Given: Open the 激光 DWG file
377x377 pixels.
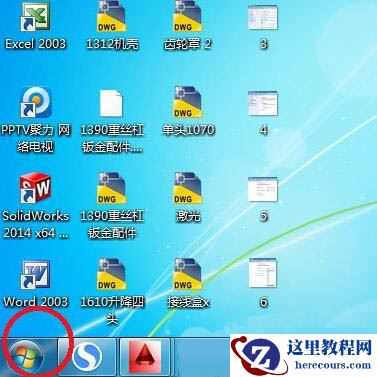Looking at the screenshot, I should coord(187,188).
